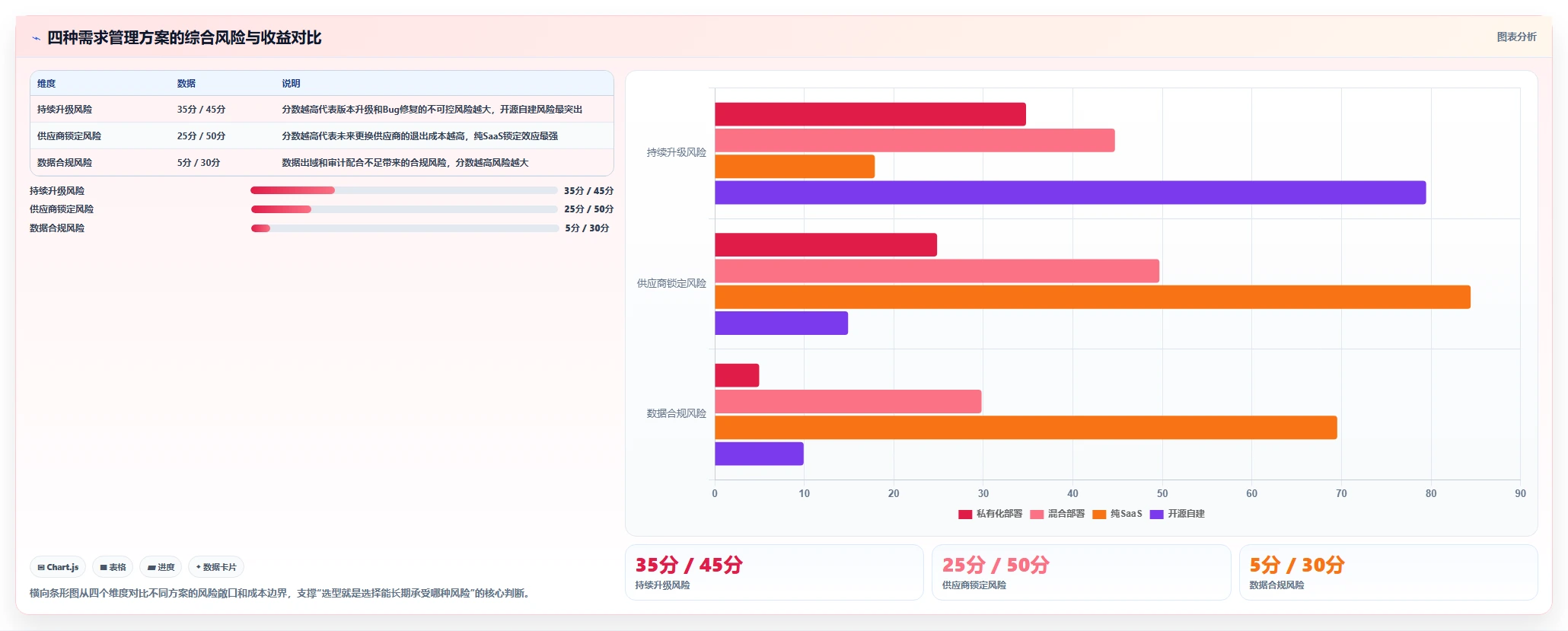Select the 维度 table column header

pyautogui.click(x=46, y=84)
